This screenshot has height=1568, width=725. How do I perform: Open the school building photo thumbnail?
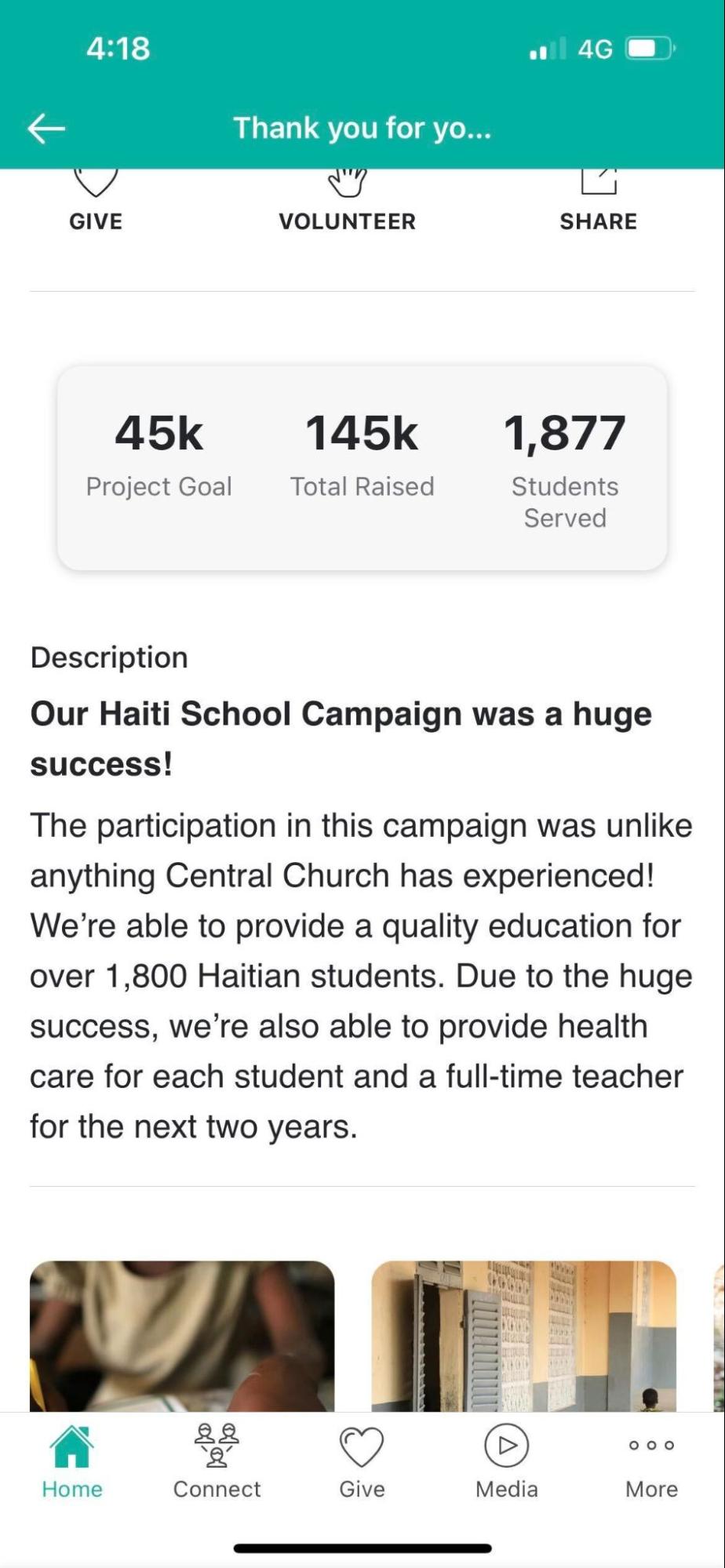[x=523, y=1336]
